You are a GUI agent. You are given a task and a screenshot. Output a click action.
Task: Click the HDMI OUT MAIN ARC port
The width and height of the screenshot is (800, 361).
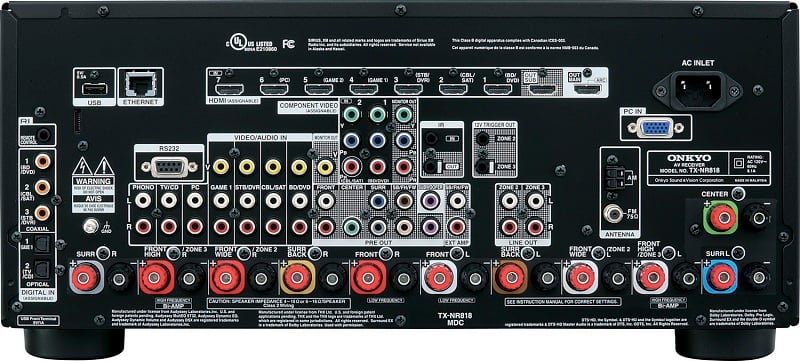pyautogui.click(x=588, y=90)
